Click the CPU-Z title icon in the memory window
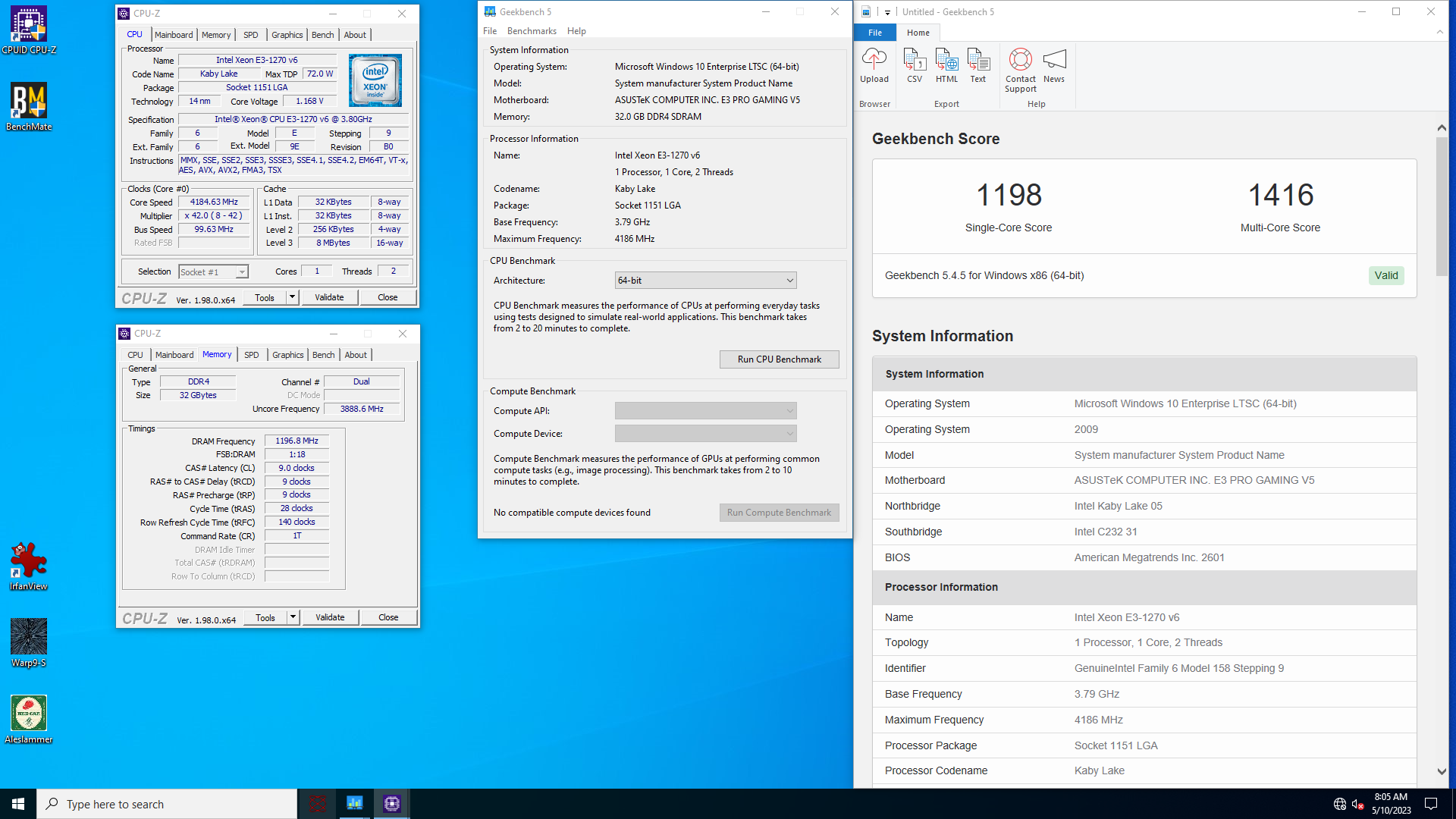Image resolution: width=1456 pixels, height=819 pixels. [125, 334]
